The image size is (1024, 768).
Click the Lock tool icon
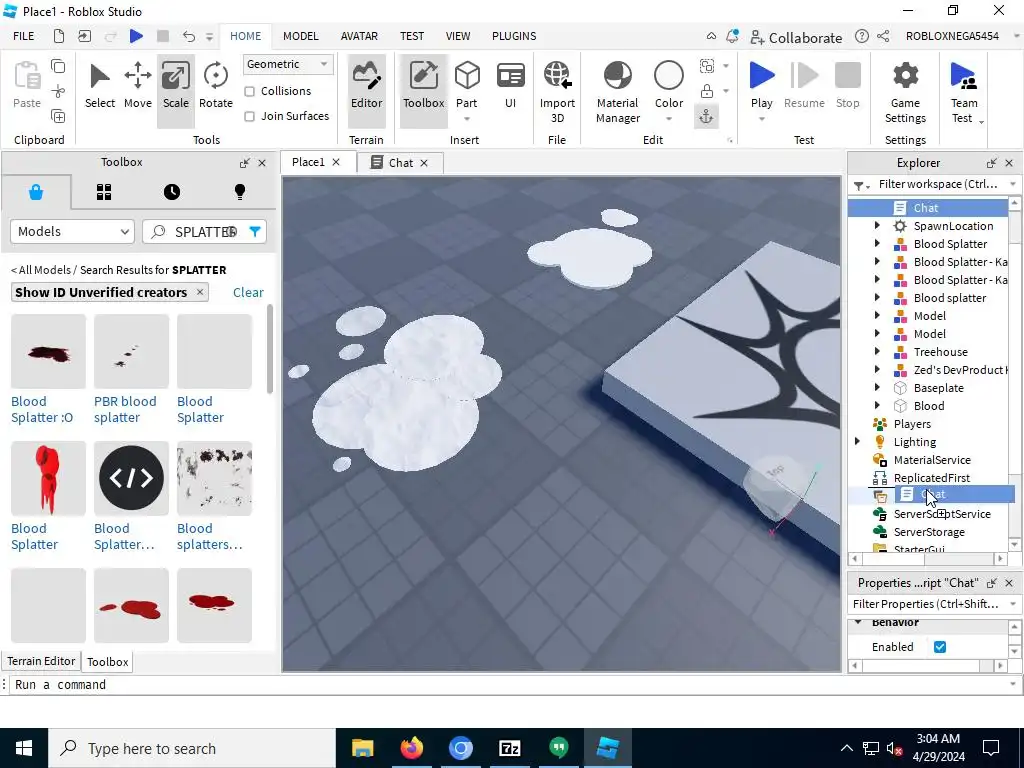[707, 91]
